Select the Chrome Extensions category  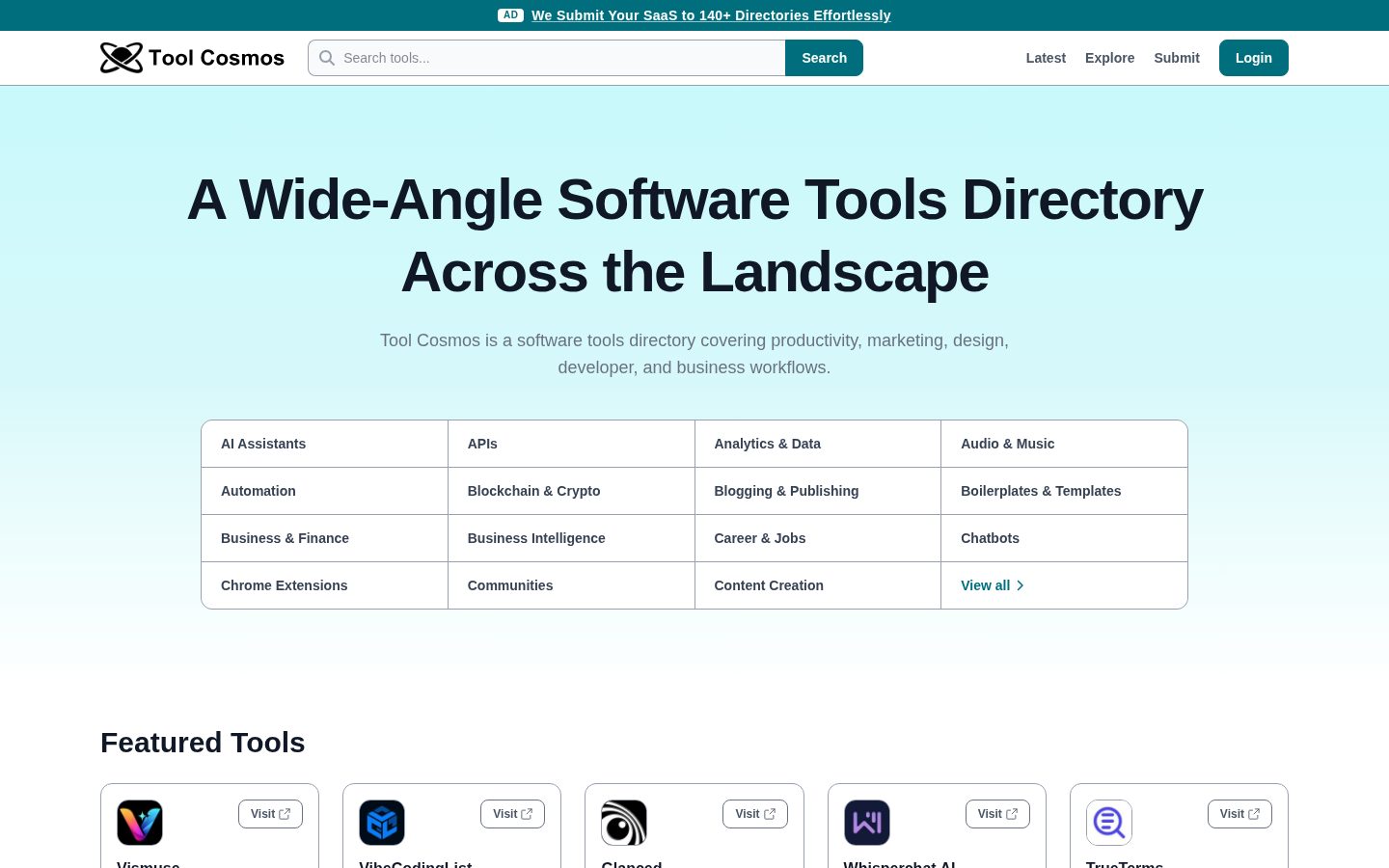coord(324,585)
